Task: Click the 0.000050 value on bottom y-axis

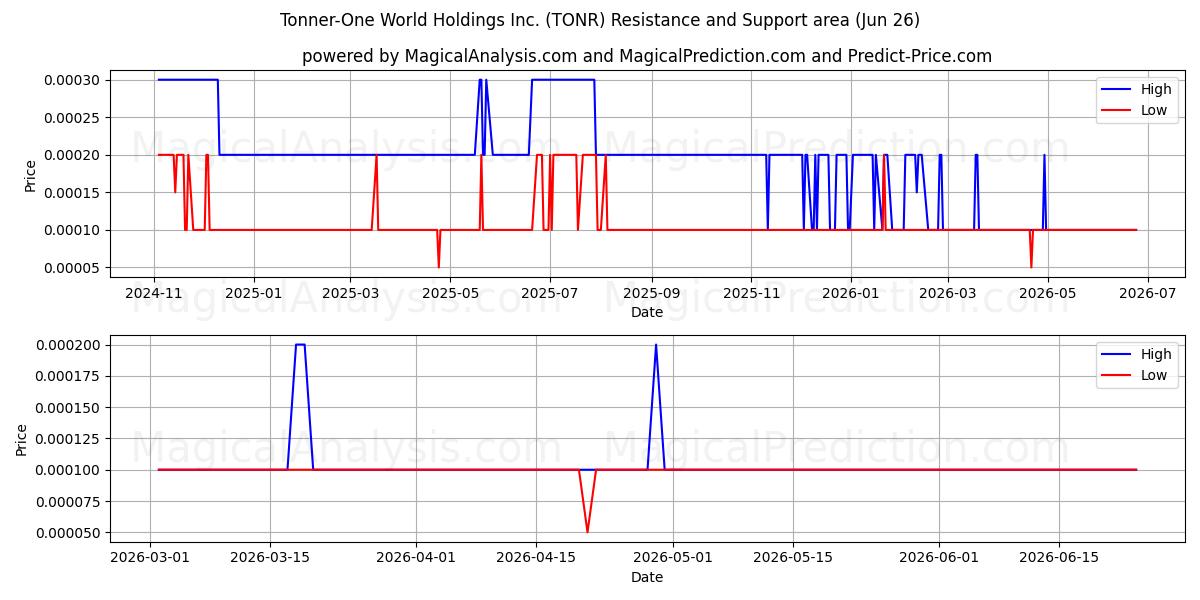Action: [68, 533]
